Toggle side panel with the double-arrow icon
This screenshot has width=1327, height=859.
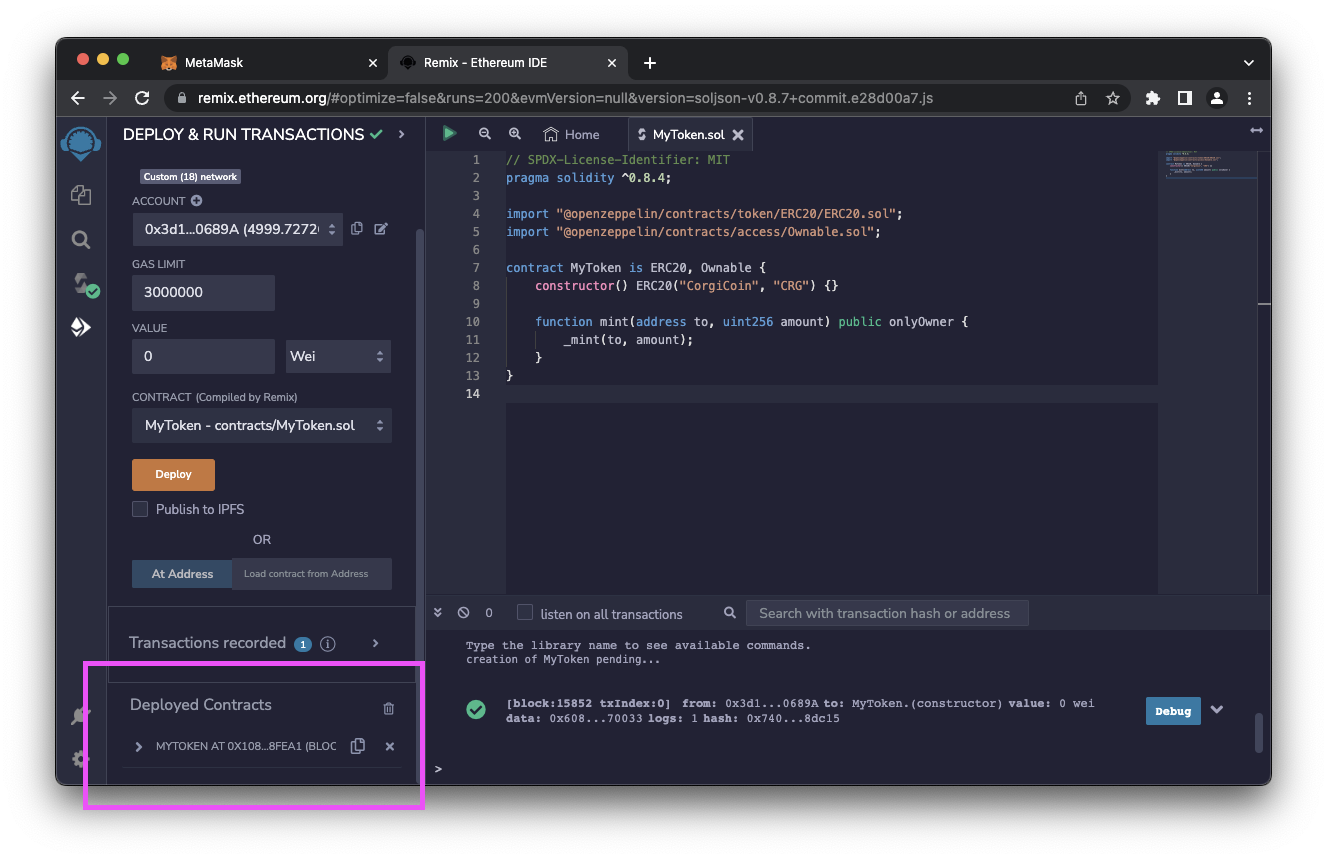click(x=1256, y=131)
